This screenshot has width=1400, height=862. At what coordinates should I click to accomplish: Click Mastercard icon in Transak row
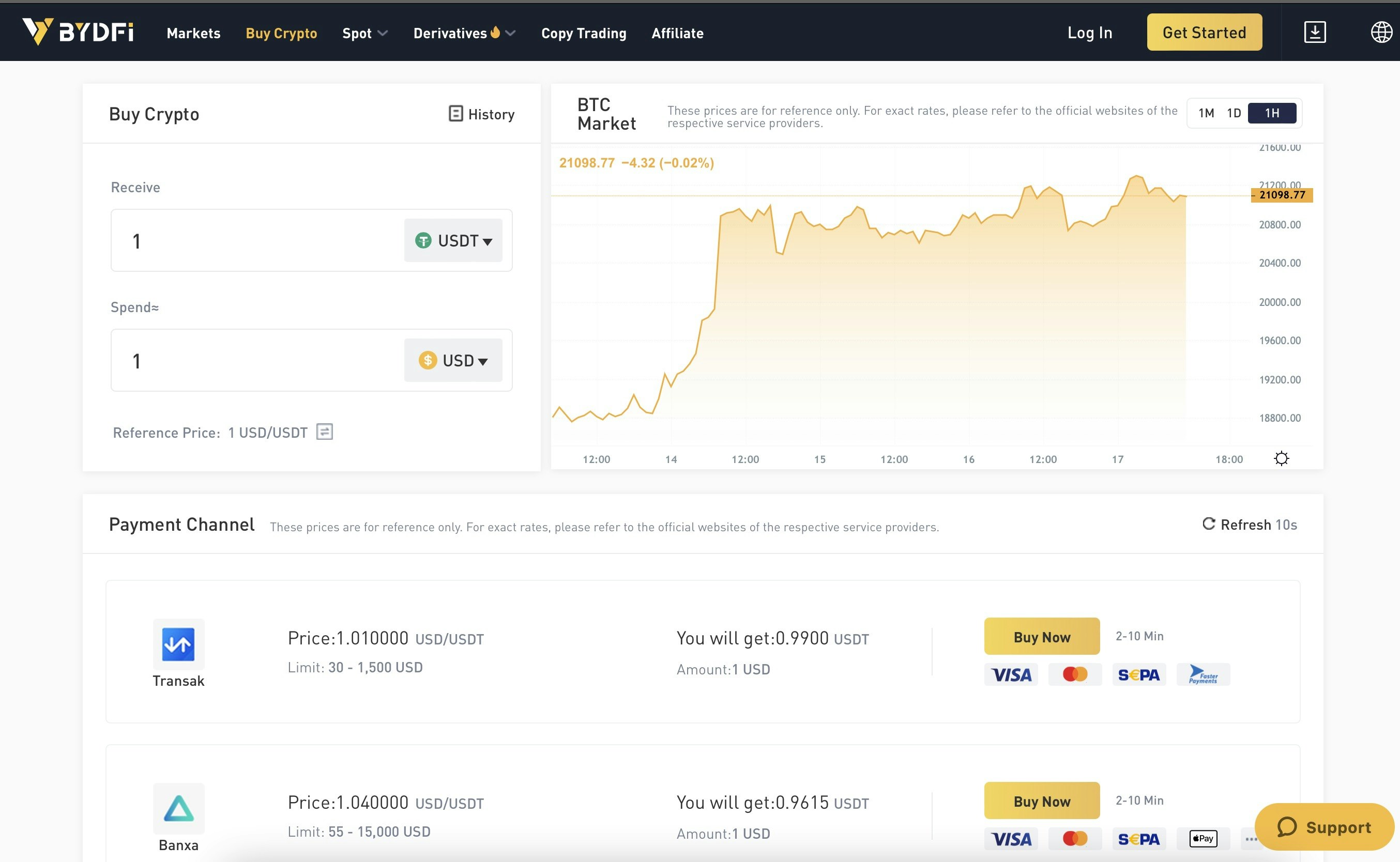point(1075,674)
